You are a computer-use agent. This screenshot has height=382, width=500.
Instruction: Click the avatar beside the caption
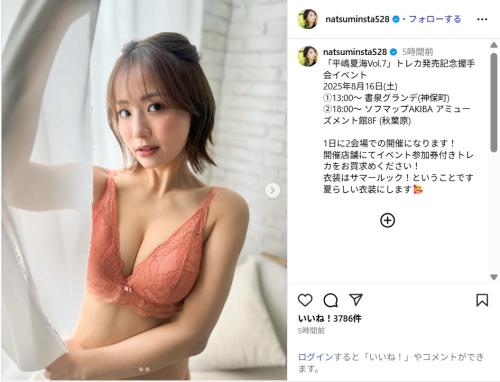pos(307,56)
